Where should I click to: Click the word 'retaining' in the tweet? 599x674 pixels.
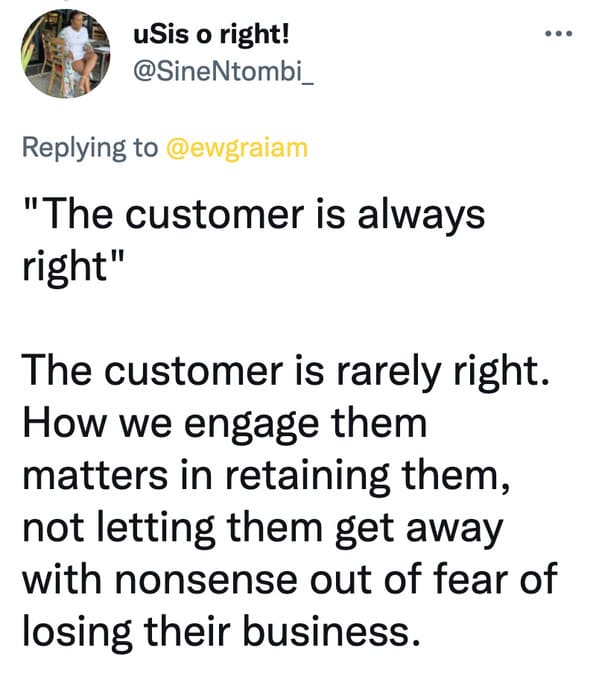[308, 477]
